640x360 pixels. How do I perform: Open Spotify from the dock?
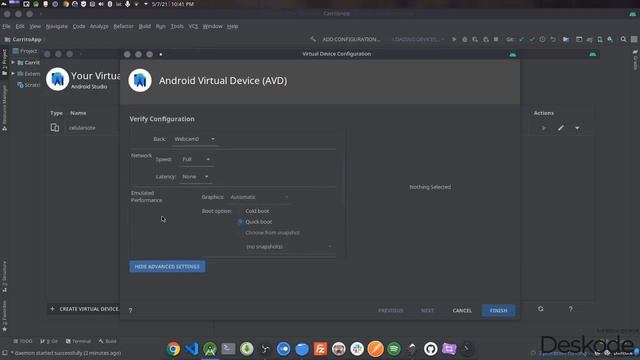pos(394,349)
